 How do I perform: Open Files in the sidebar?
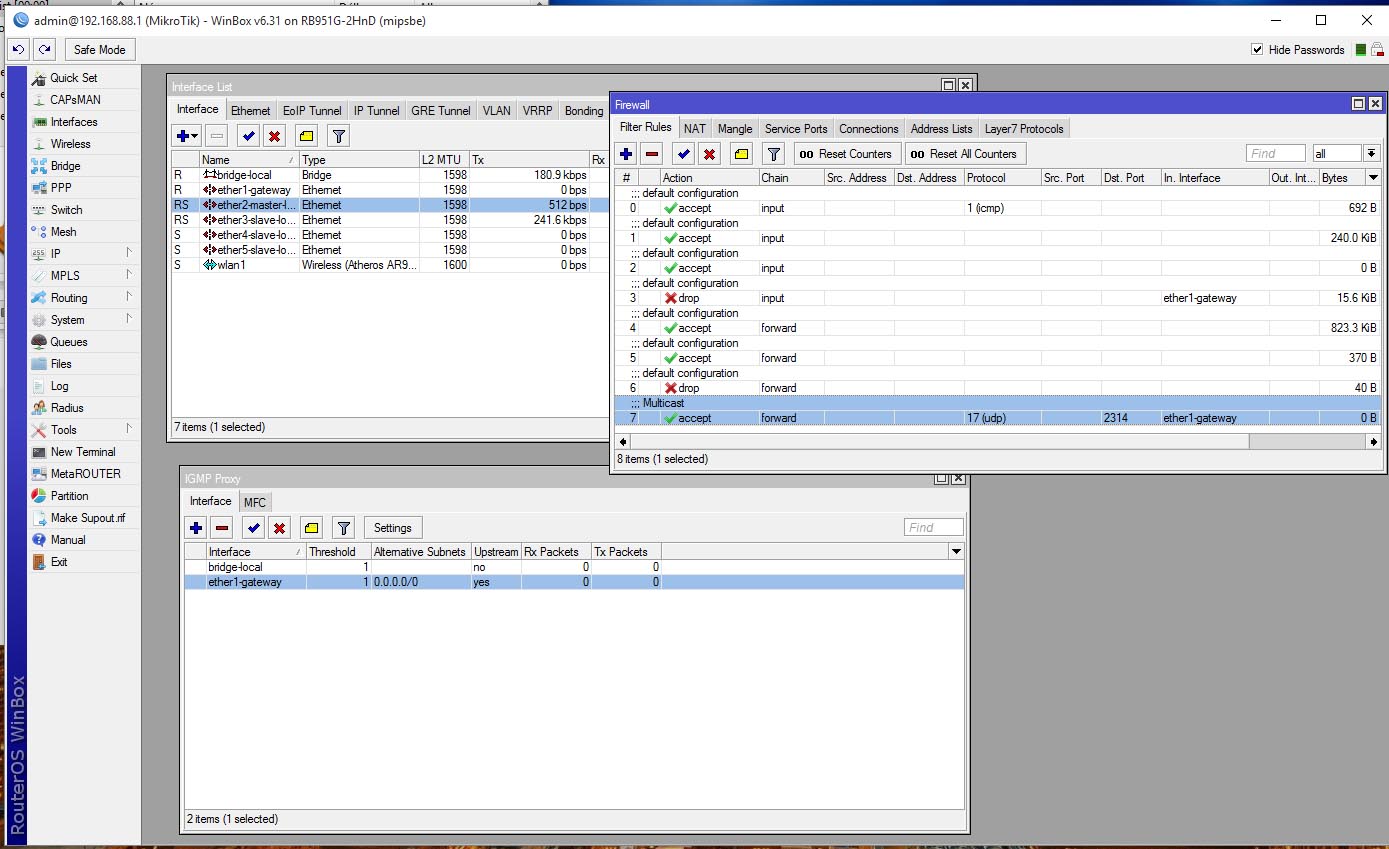coord(61,364)
